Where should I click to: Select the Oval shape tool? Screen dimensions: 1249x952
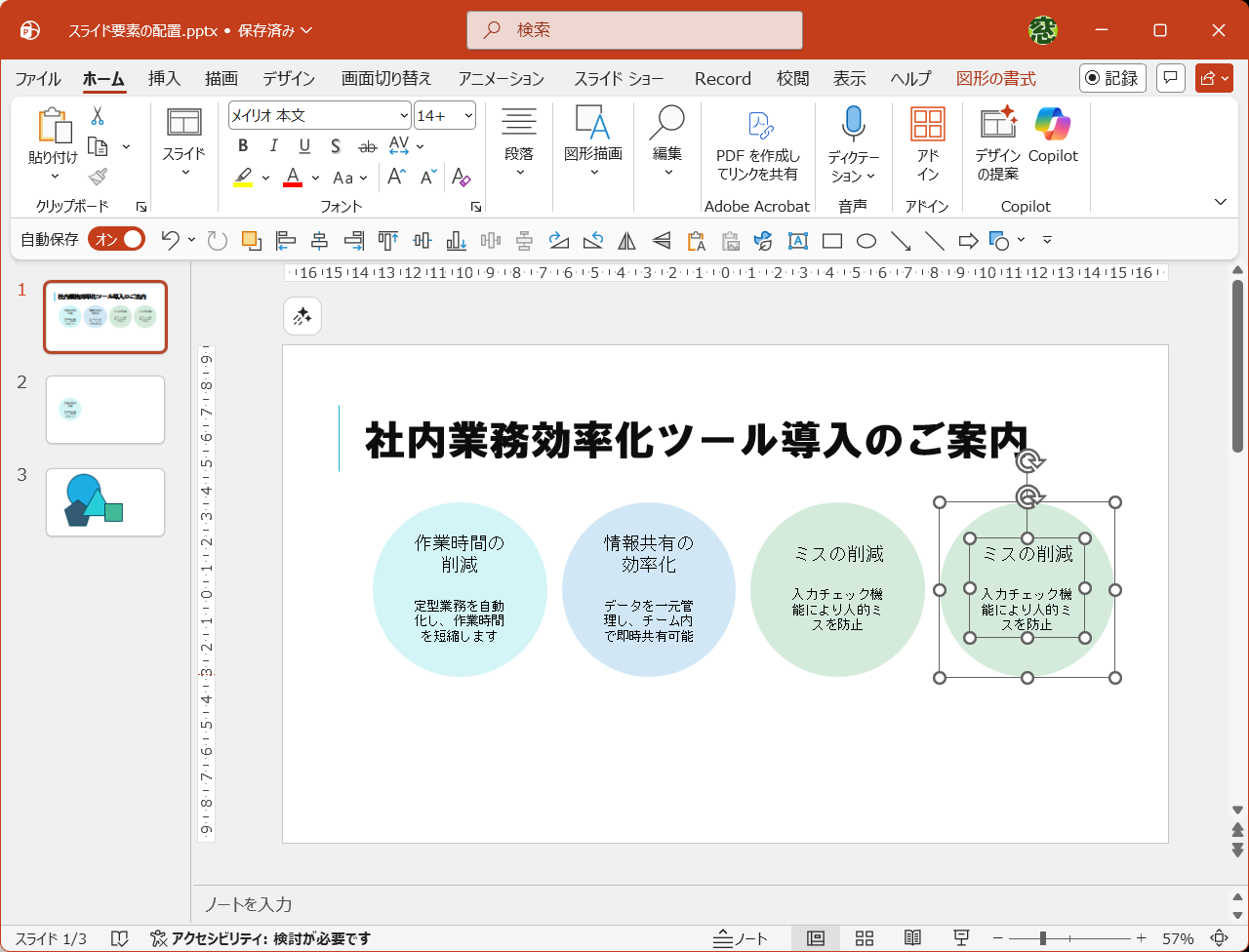point(866,240)
